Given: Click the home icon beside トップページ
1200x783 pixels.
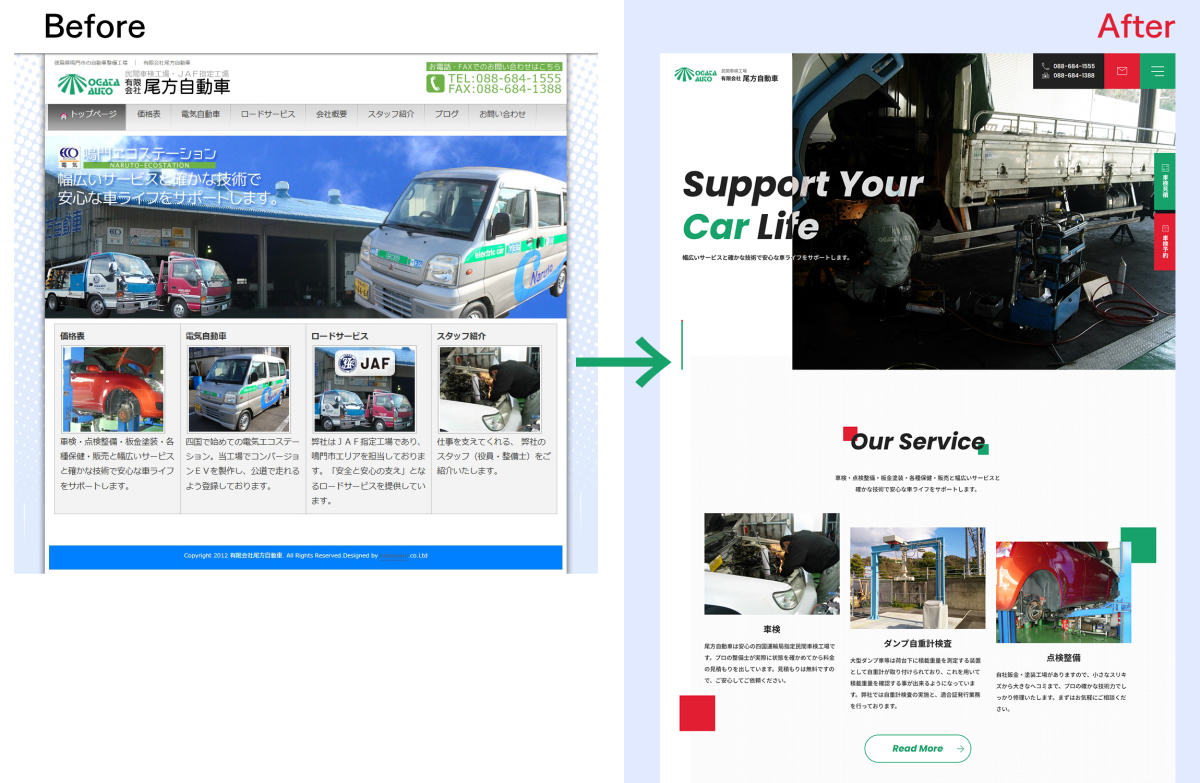Looking at the screenshot, I should click(x=63, y=115).
